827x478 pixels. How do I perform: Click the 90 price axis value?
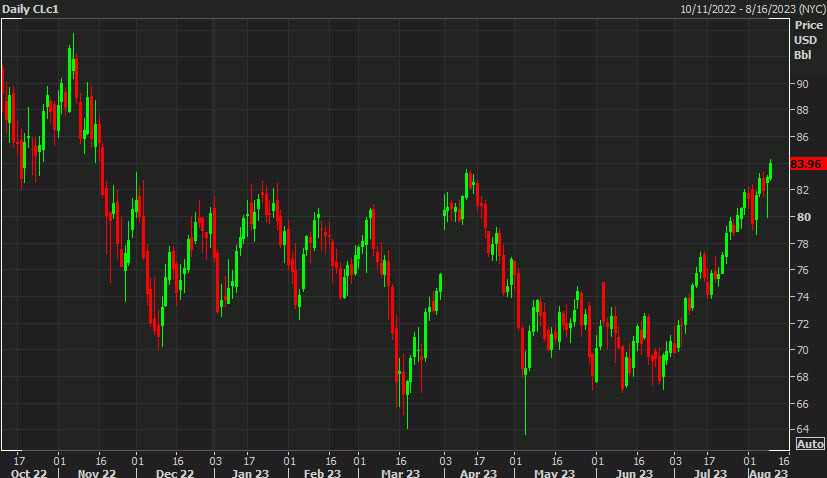802,84
